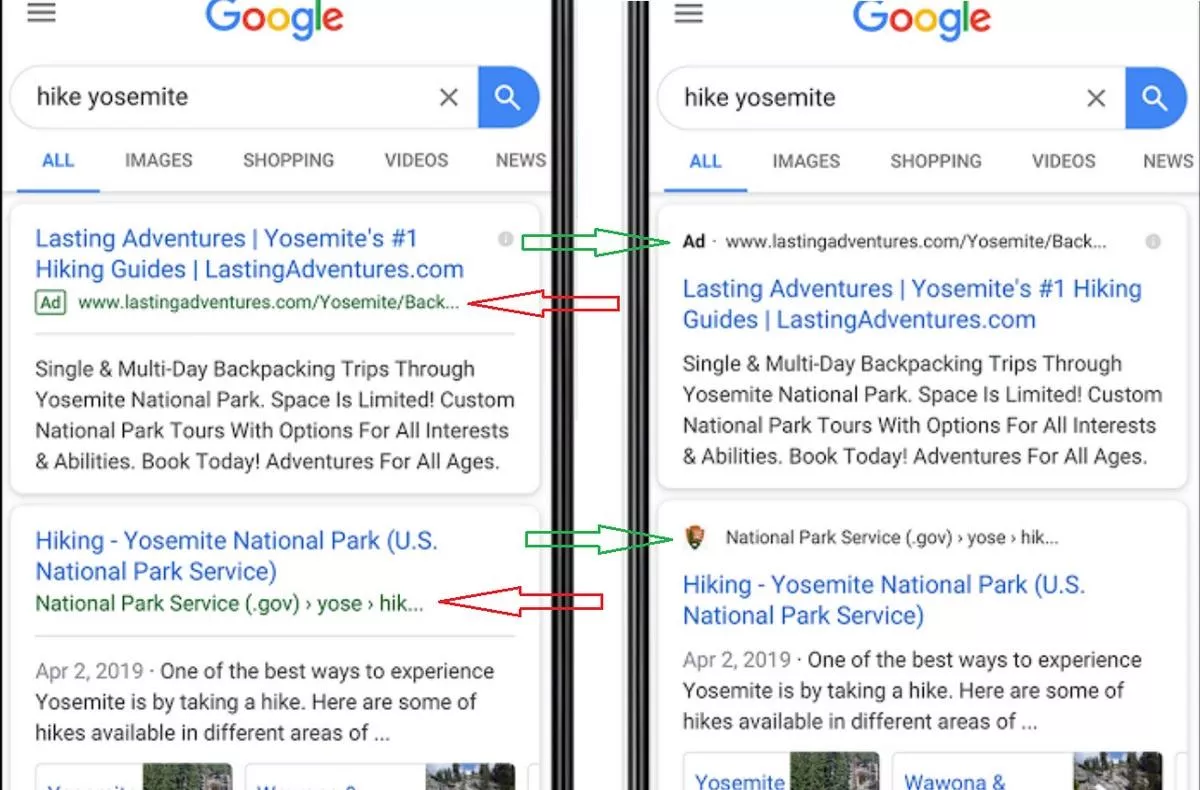The width and height of the screenshot is (1200, 790).
Task: Click ad info icon on left Lasting Adventures result
Action: pyautogui.click(x=505, y=239)
